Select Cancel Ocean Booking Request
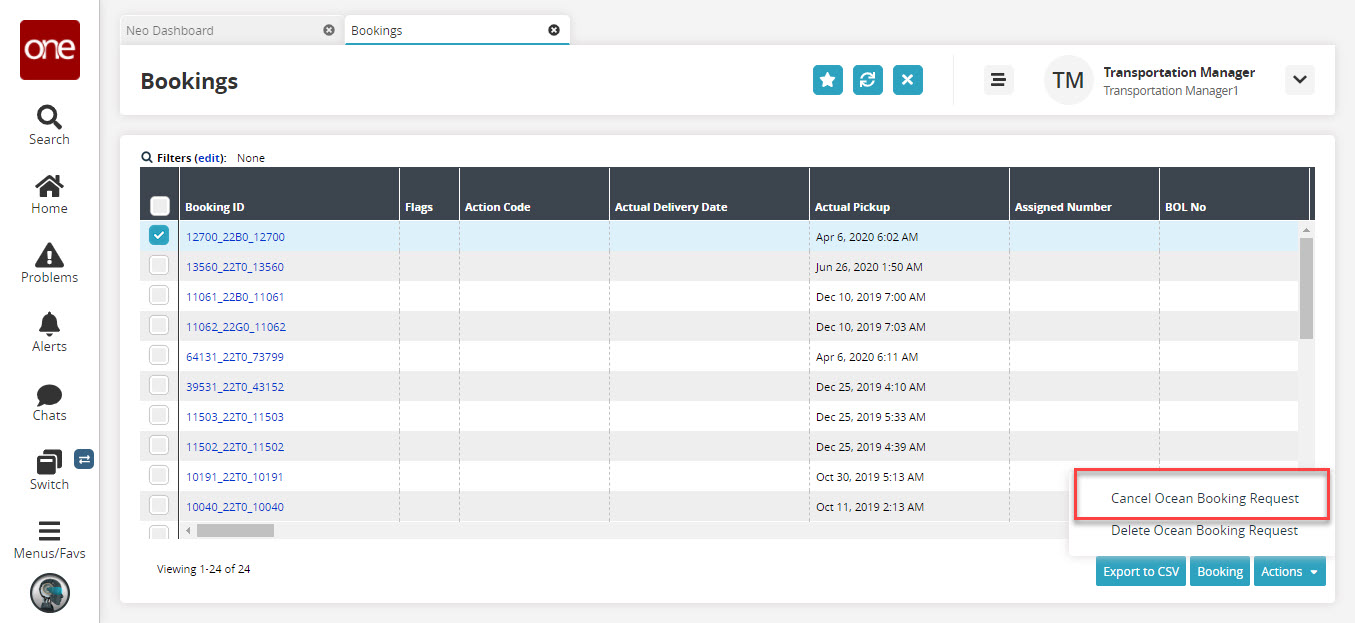Image resolution: width=1355 pixels, height=623 pixels. (1204, 498)
